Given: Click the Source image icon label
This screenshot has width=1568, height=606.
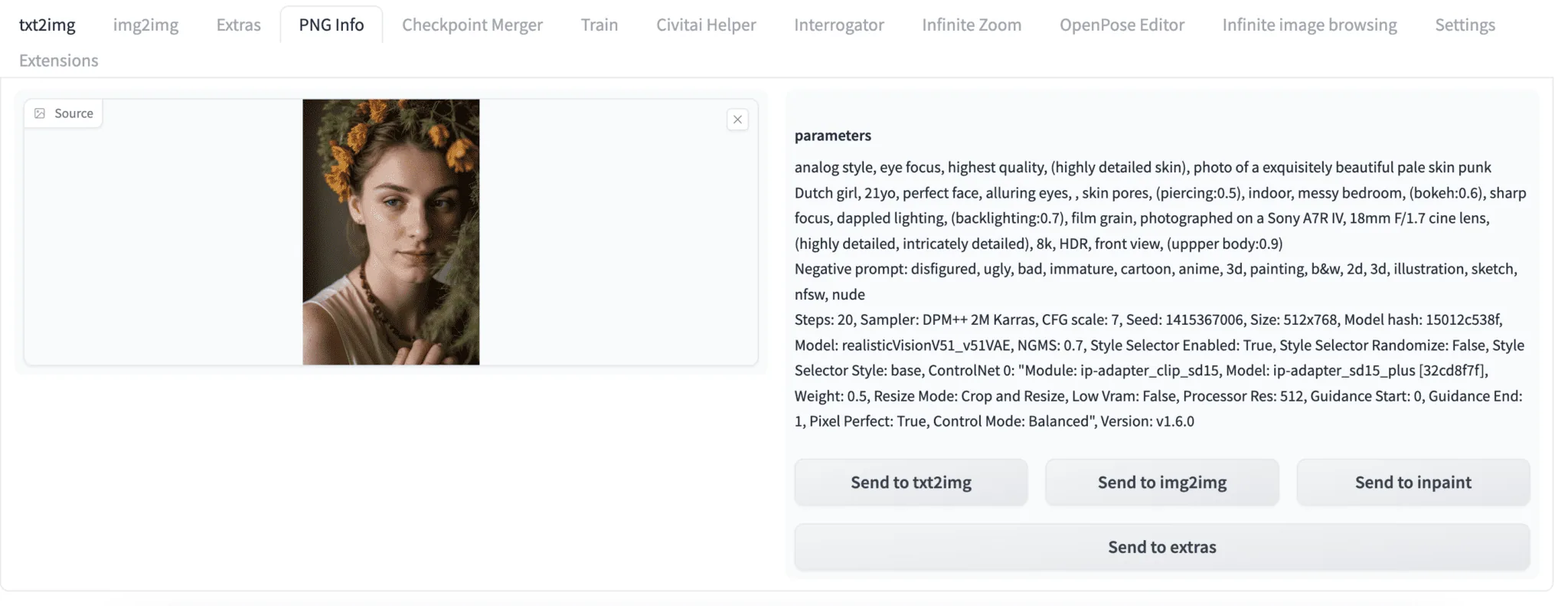Looking at the screenshot, I should (64, 113).
